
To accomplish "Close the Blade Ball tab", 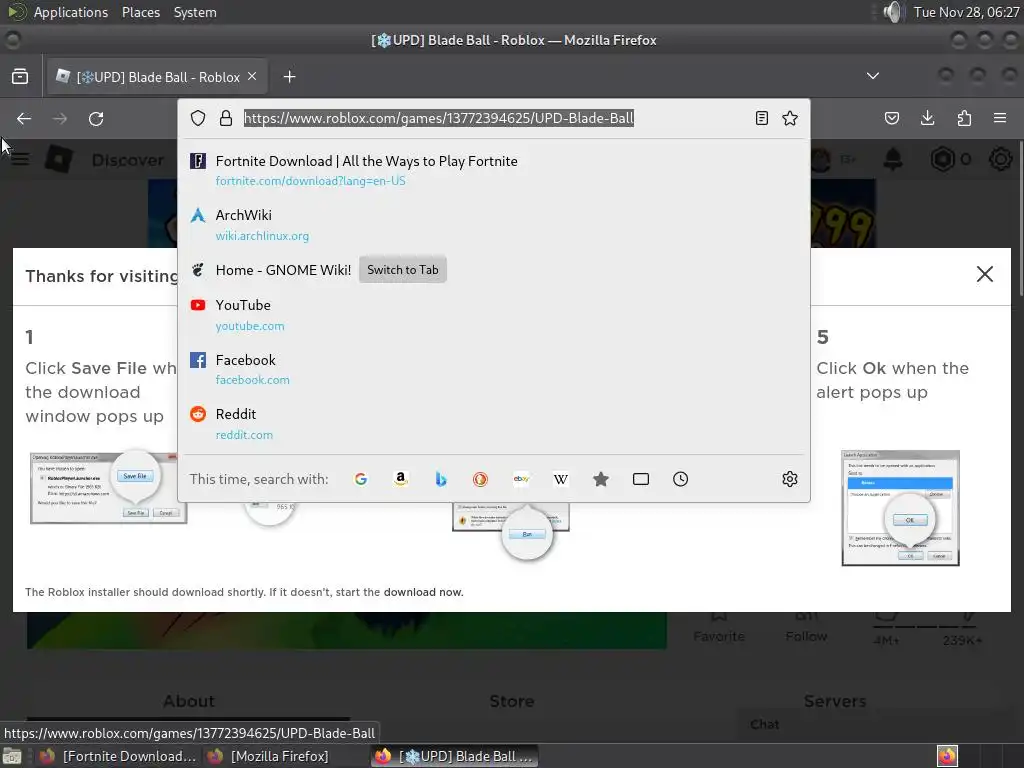I will pyautogui.click(x=252, y=76).
